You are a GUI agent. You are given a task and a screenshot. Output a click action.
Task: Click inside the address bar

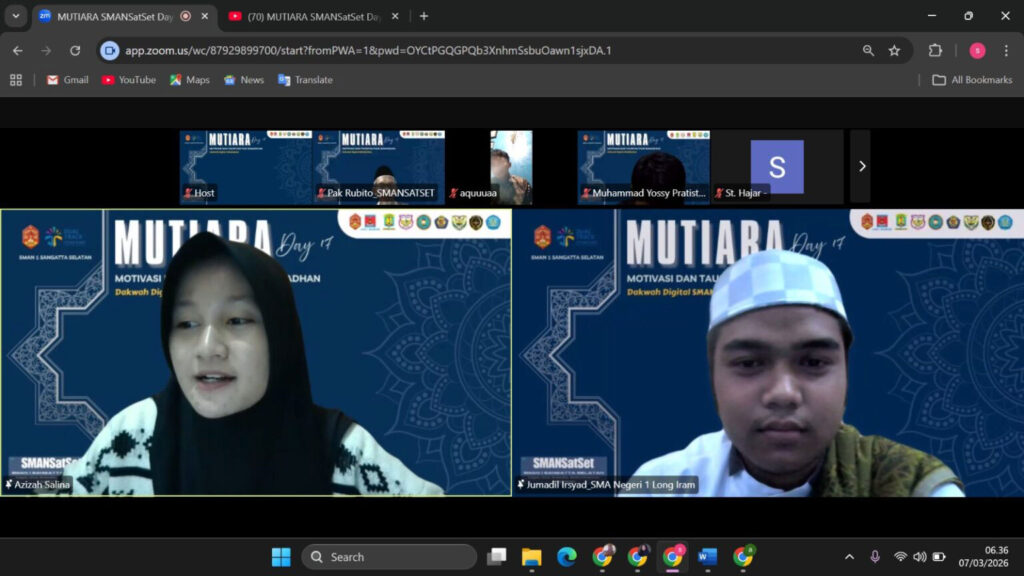pos(400,48)
